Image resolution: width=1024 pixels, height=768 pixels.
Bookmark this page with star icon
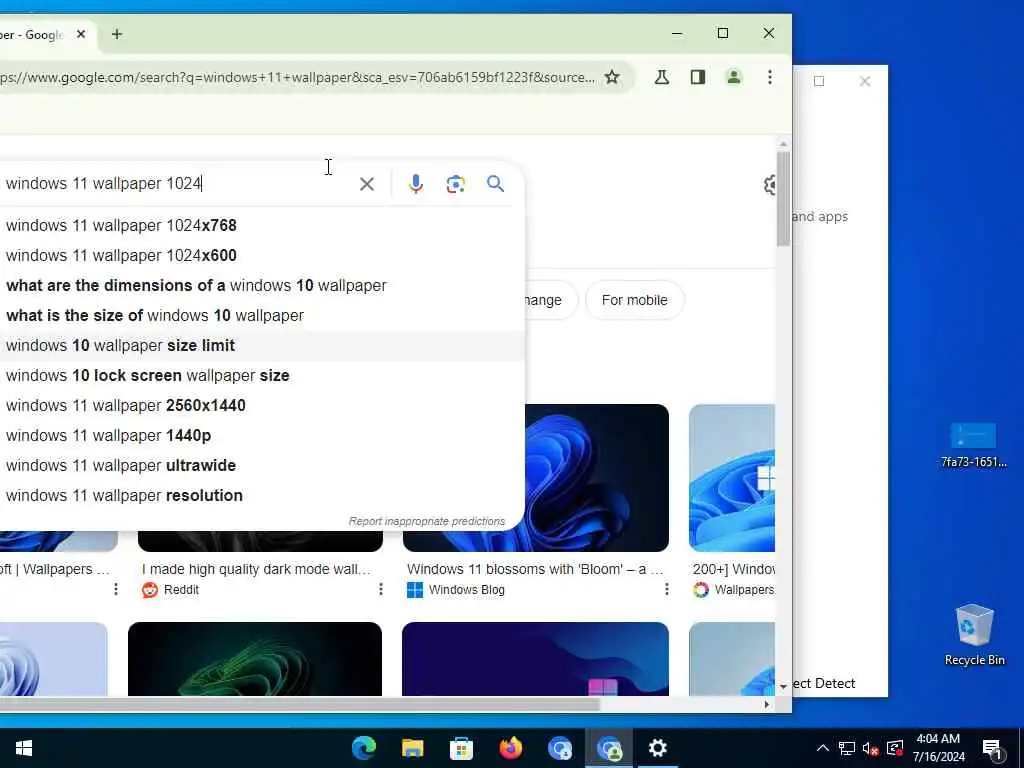[611, 77]
